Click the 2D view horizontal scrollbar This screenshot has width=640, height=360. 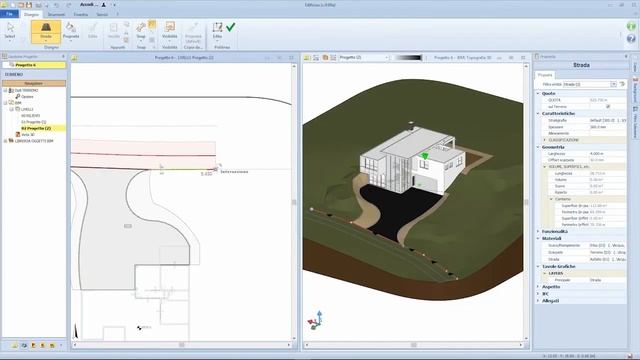[x=182, y=345]
